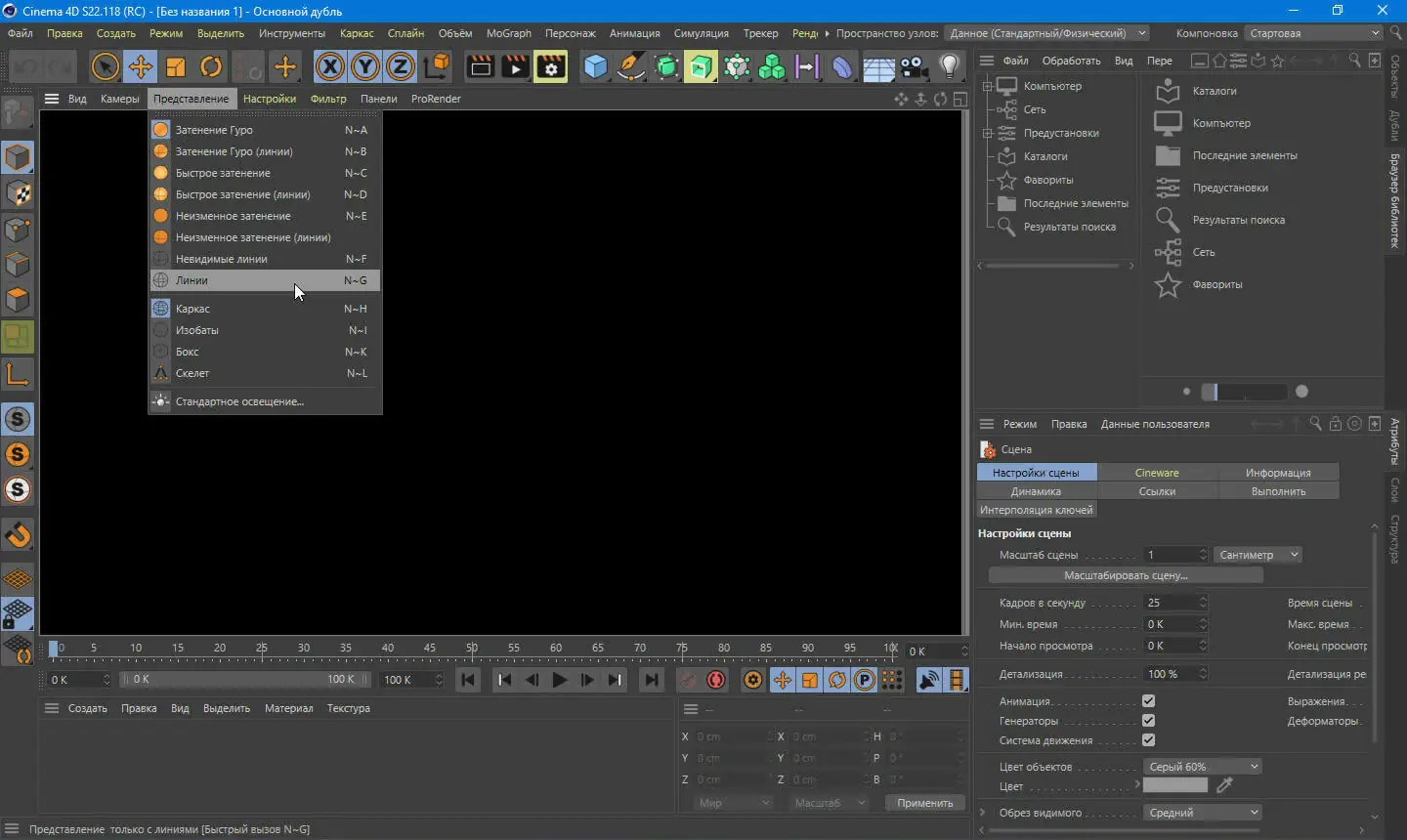The width and height of the screenshot is (1407, 840).
Task: Select the spline Pen tool
Action: [x=630, y=66]
